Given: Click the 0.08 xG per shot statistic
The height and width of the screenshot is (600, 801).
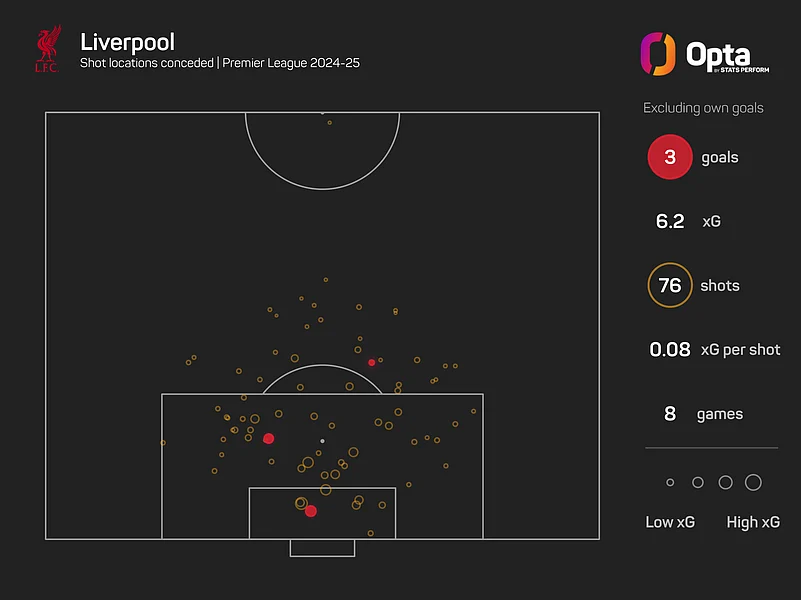Looking at the screenshot, I should click(x=715, y=349).
